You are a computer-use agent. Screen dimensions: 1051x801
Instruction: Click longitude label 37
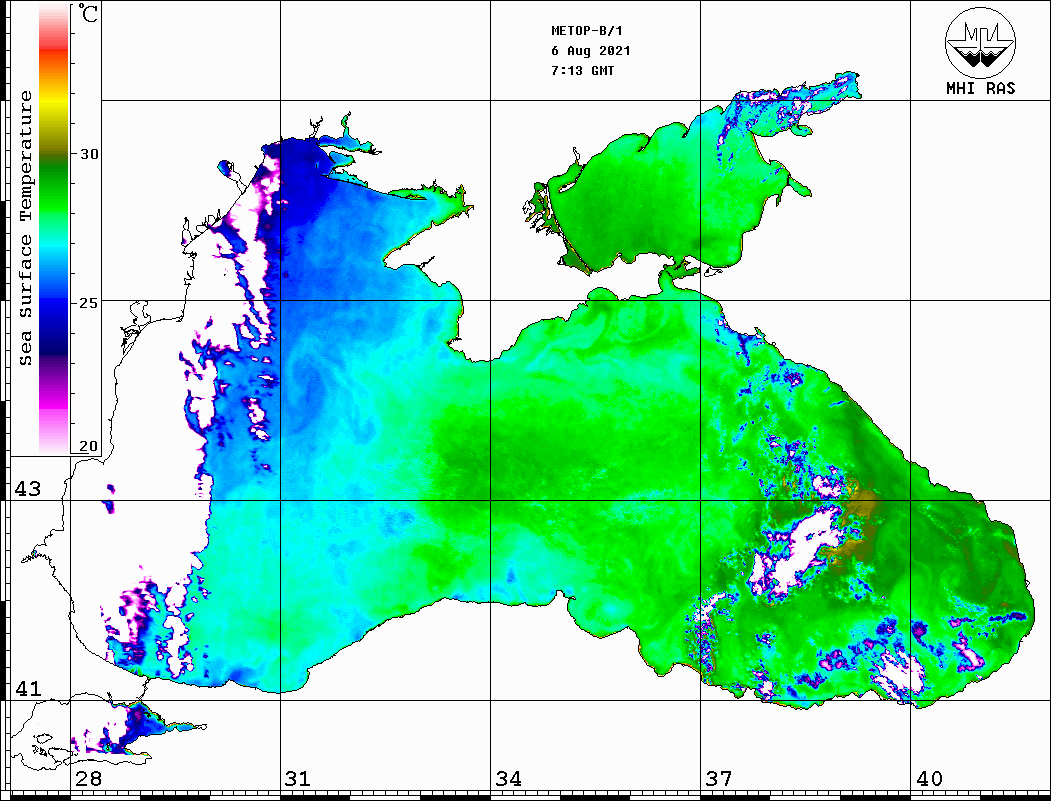pos(719,779)
